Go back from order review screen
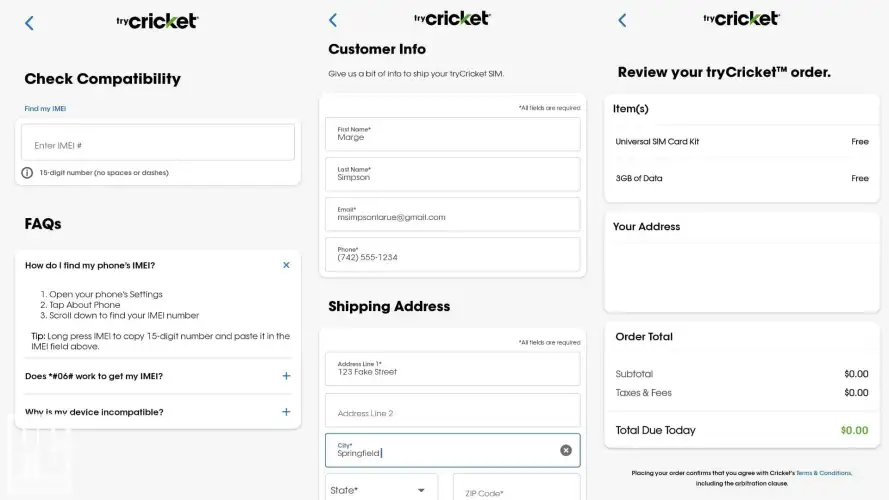 click(622, 20)
